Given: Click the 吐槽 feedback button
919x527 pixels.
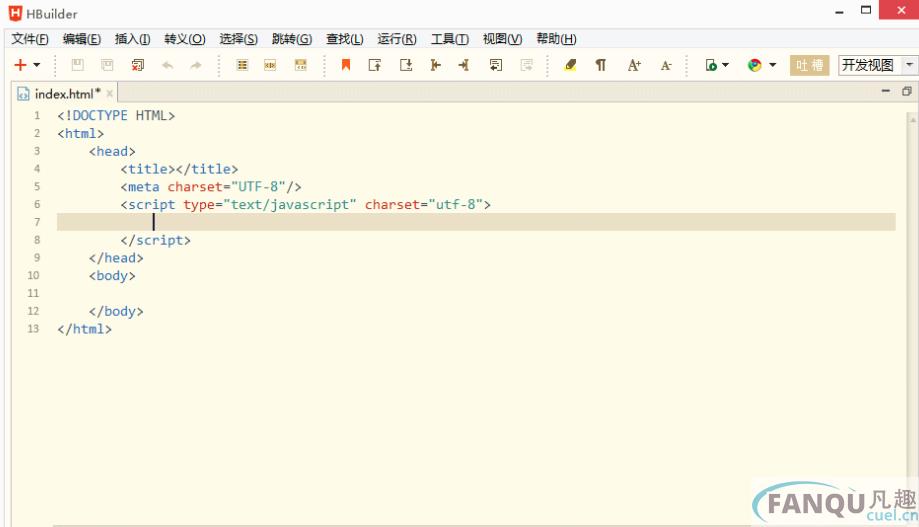Looking at the screenshot, I should 809,65.
